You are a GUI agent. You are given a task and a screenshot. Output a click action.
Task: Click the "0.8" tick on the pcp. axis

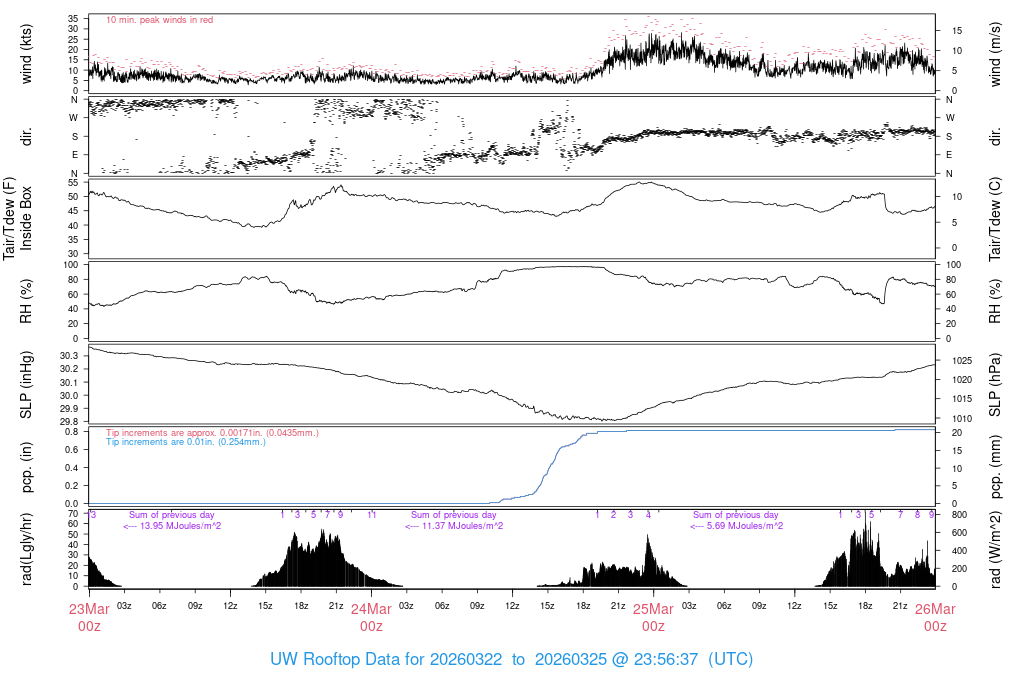72,432
